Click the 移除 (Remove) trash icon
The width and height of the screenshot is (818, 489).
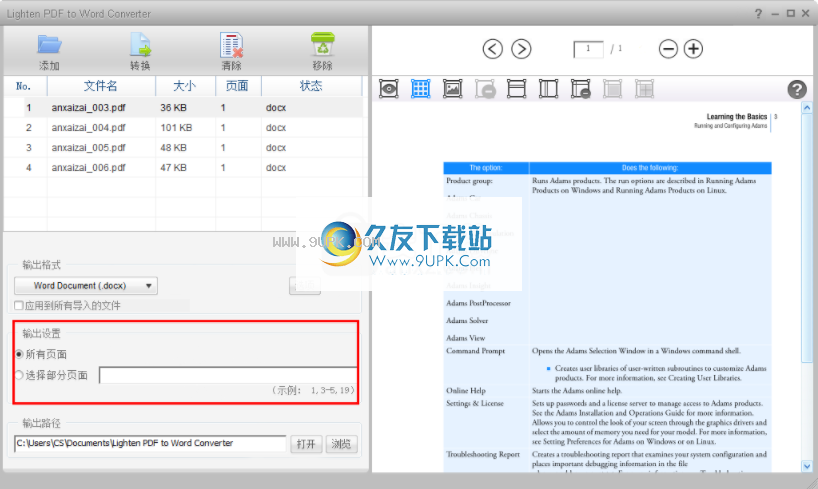point(322,44)
